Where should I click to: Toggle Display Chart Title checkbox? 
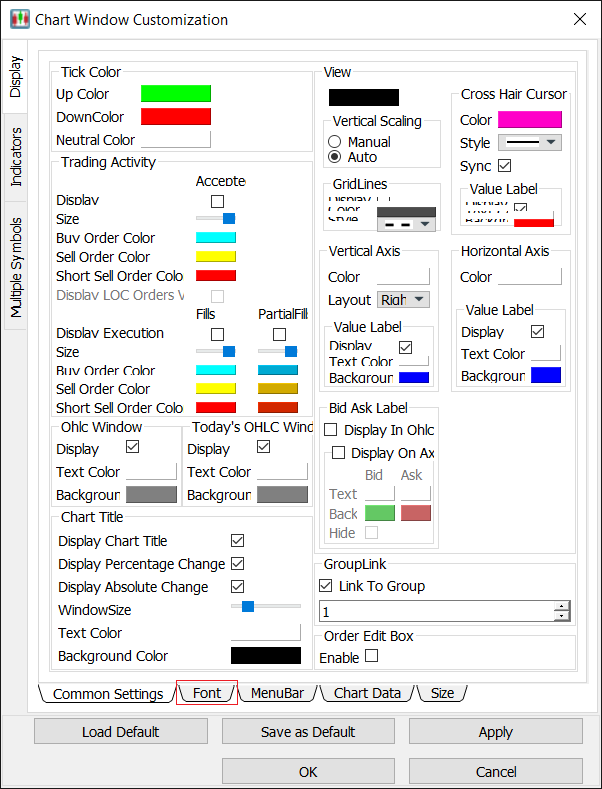(237, 541)
